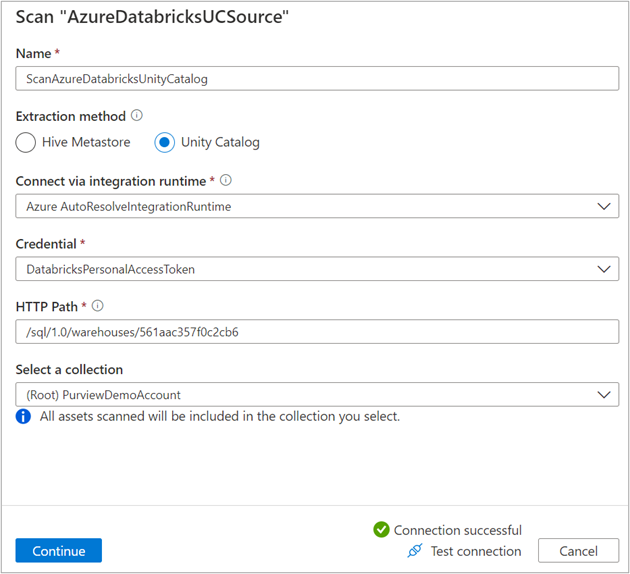Expand the integration runtime dropdown chevron
This screenshot has width=630, height=574.
tap(602, 206)
